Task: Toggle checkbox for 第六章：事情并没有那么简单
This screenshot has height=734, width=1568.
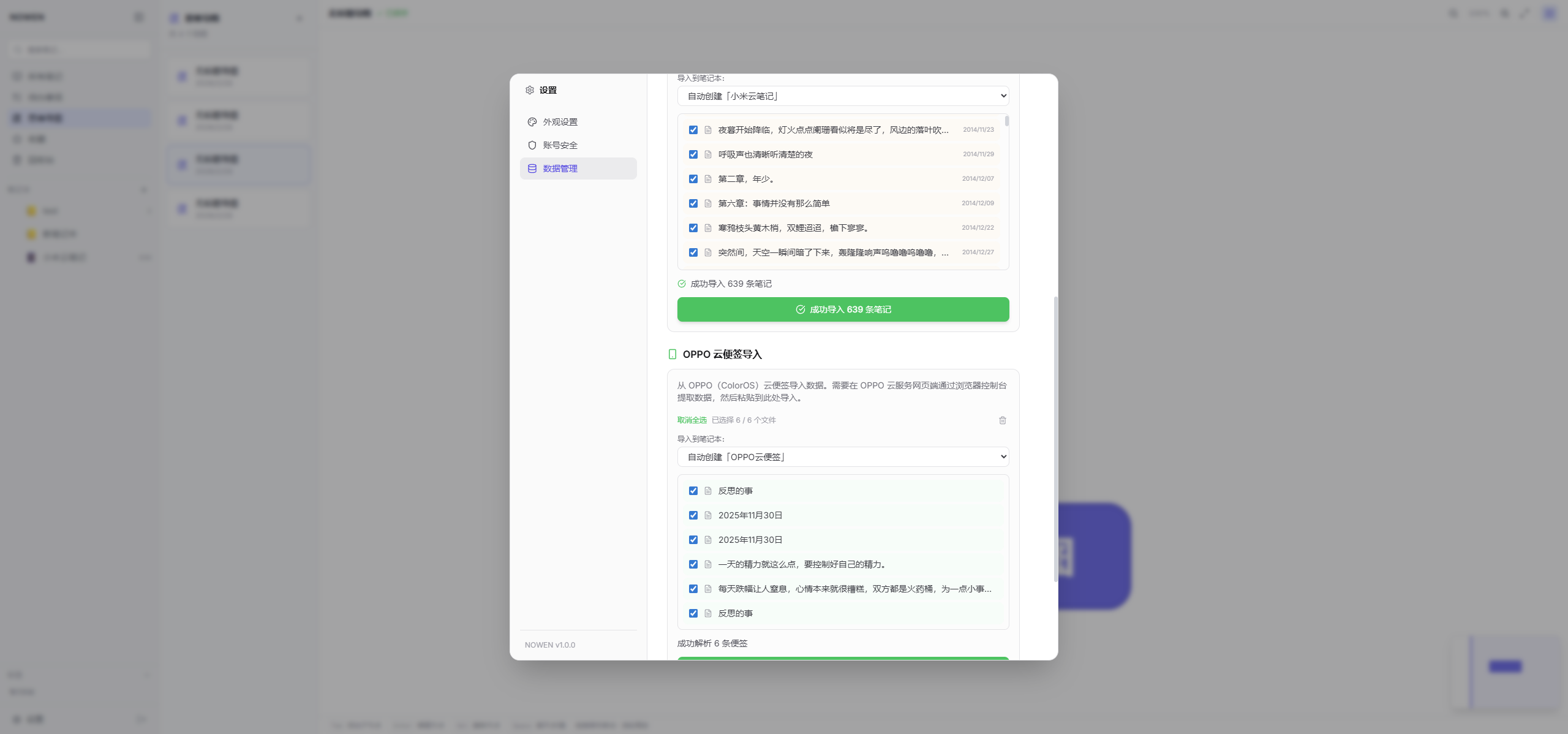Action: (693, 203)
